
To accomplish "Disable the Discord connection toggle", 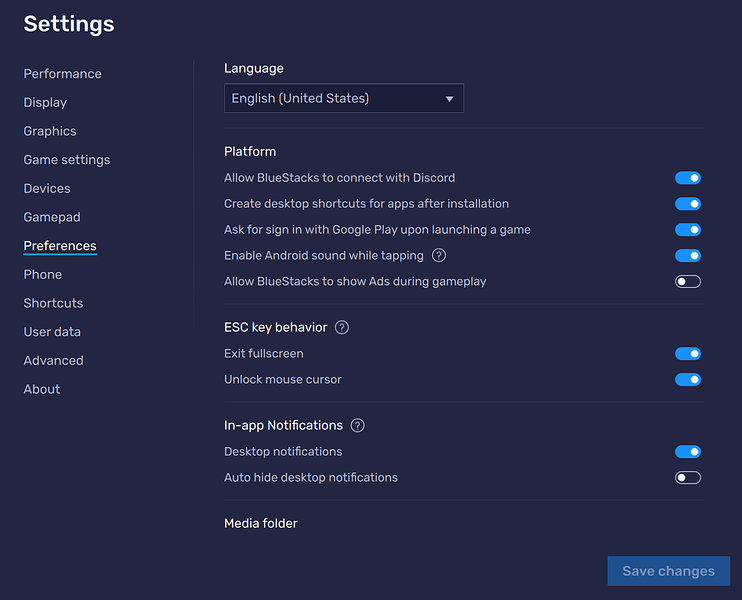I will [x=688, y=178].
